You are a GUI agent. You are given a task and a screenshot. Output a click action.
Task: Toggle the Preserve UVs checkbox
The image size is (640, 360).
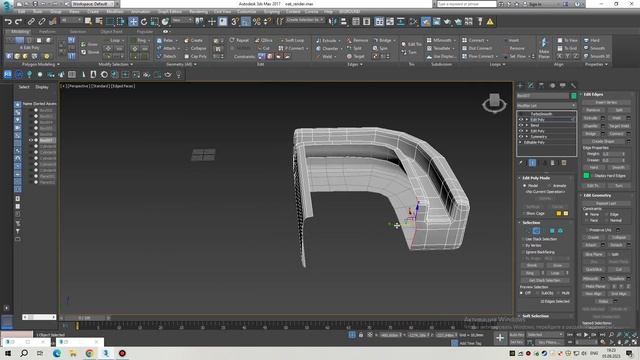click(x=587, y=230)
